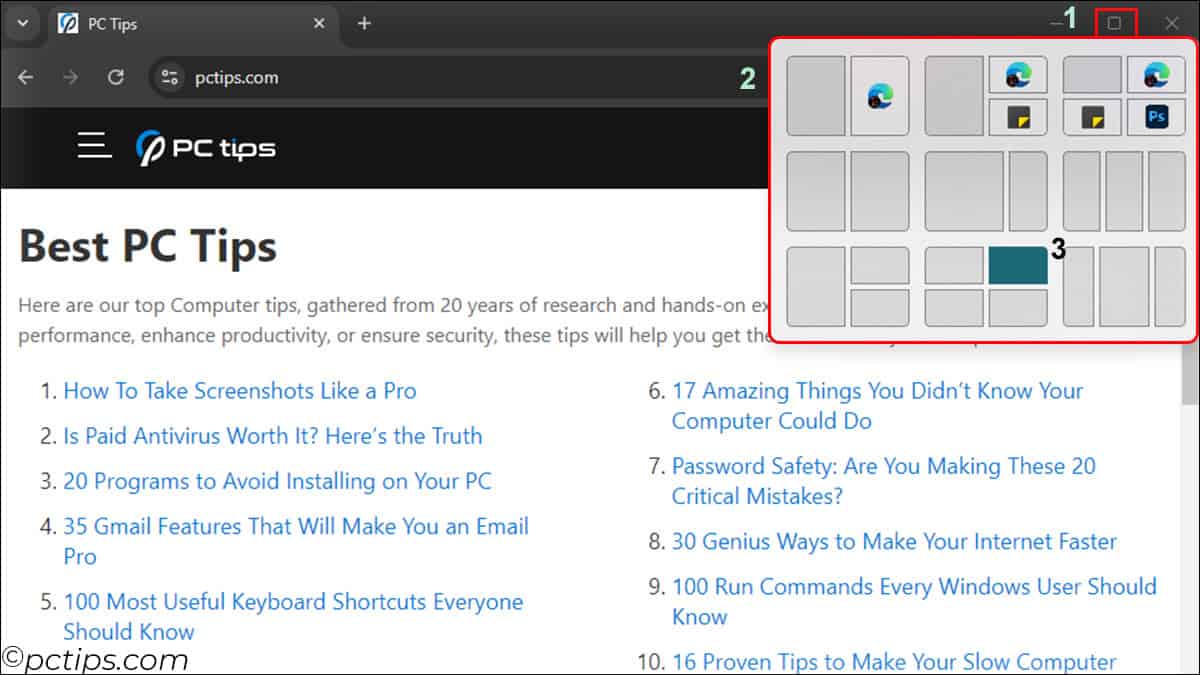Open '30 Genius Ways to Make Your Internet Faster'
The image size is (1200, 675).
coord(895,541)
